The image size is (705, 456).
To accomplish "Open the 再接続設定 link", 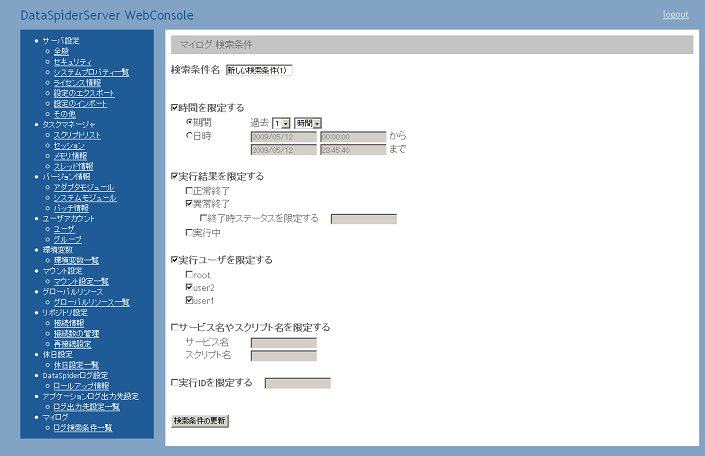I will pos(72,344).
